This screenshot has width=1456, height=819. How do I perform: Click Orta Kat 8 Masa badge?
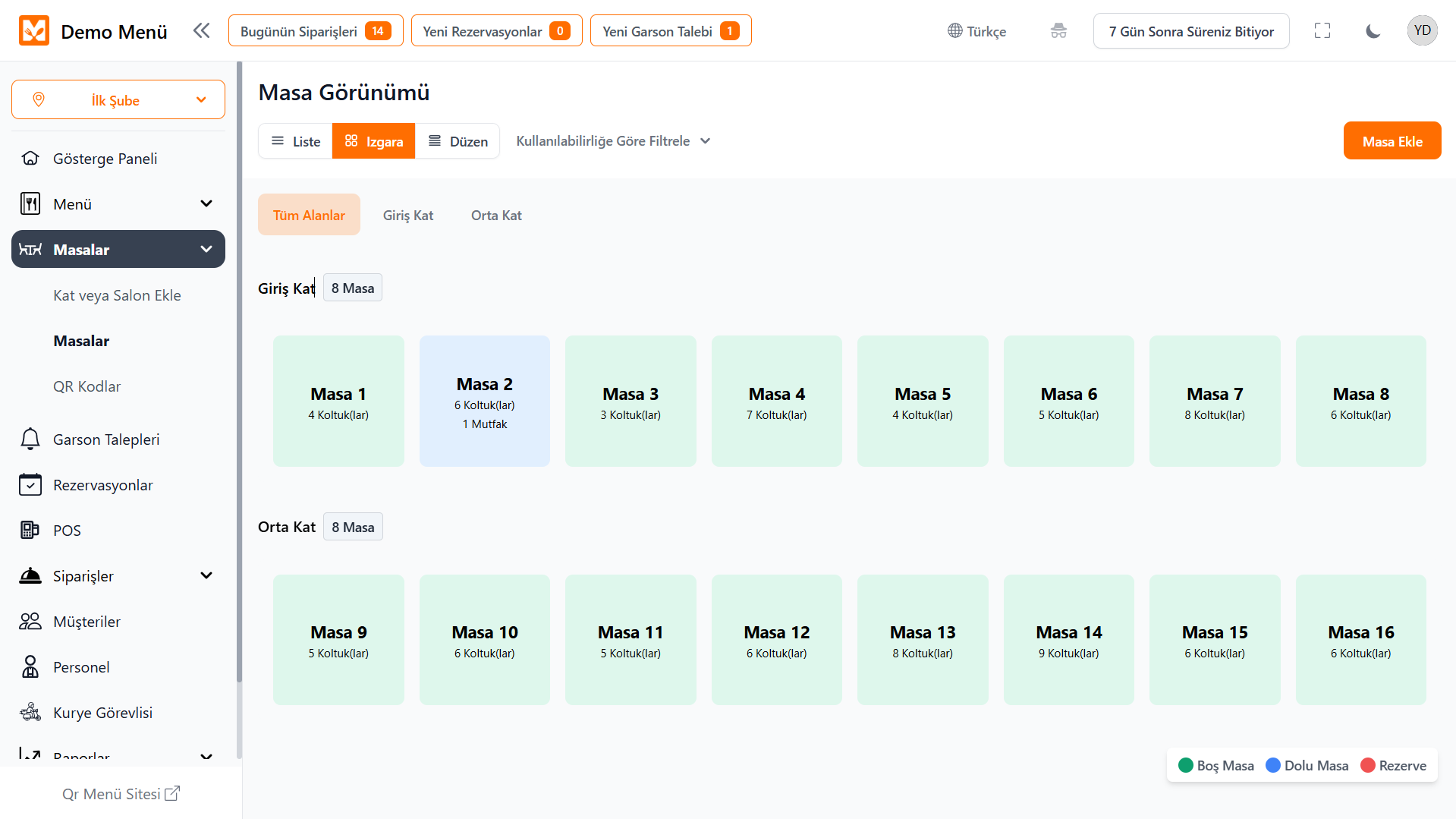353,527
